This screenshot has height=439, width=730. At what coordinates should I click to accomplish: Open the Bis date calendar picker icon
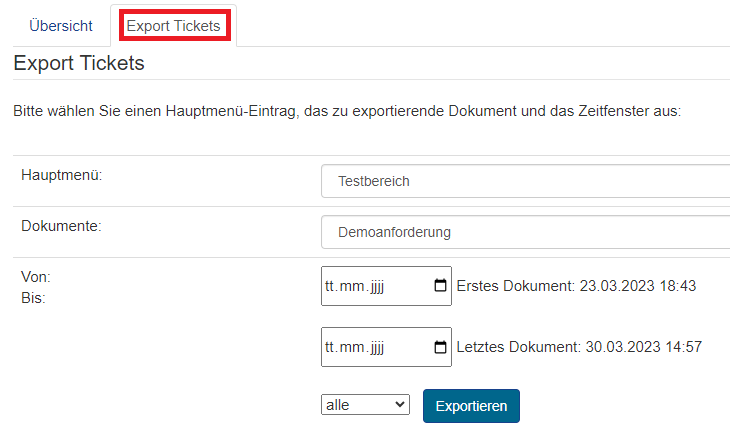coord(440,348)
